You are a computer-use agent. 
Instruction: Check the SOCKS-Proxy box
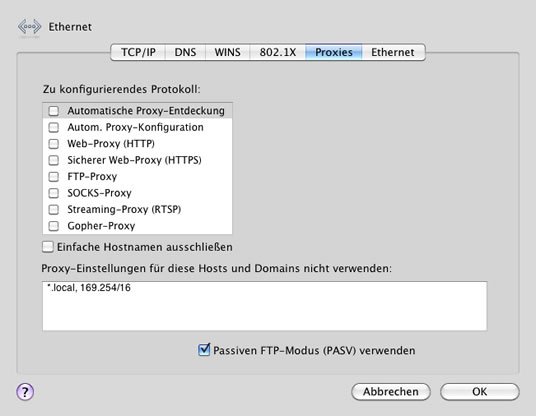(54, 193)
